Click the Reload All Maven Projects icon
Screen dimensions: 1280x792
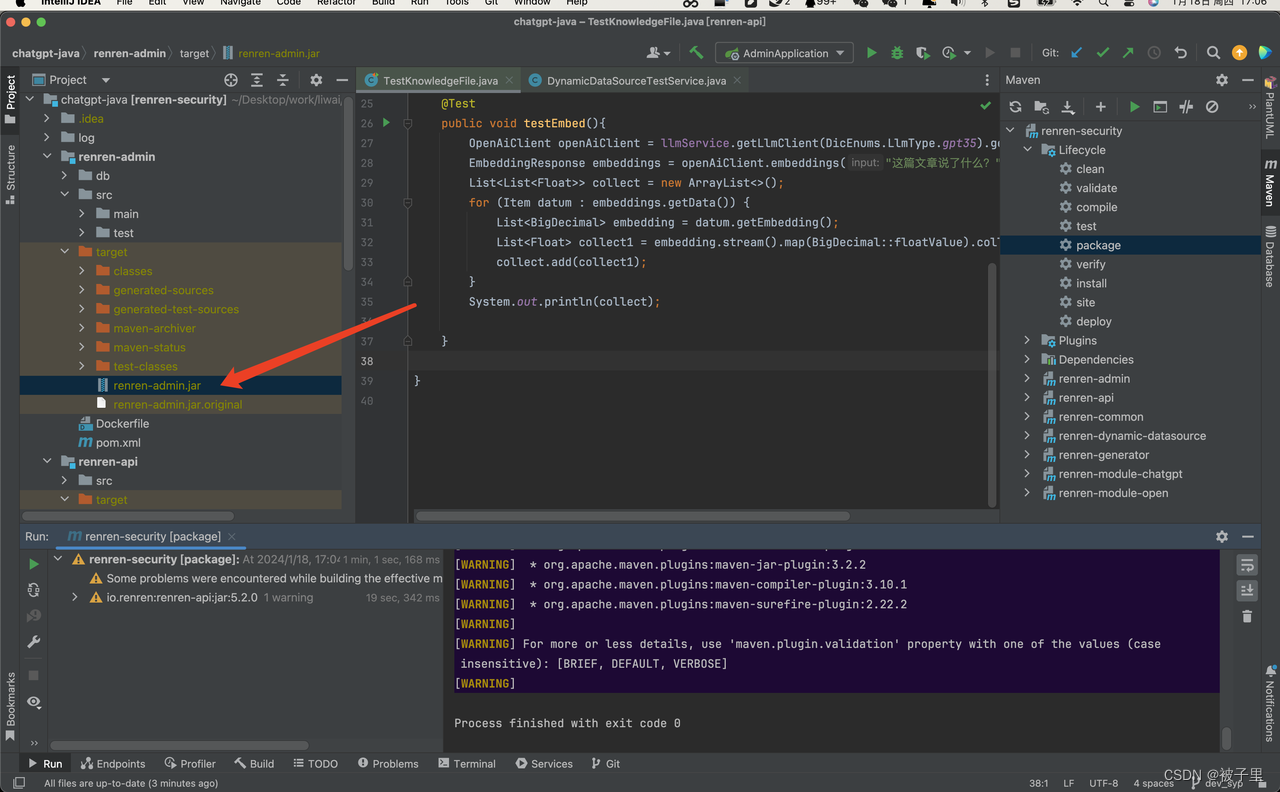[x=1015, y=107]
